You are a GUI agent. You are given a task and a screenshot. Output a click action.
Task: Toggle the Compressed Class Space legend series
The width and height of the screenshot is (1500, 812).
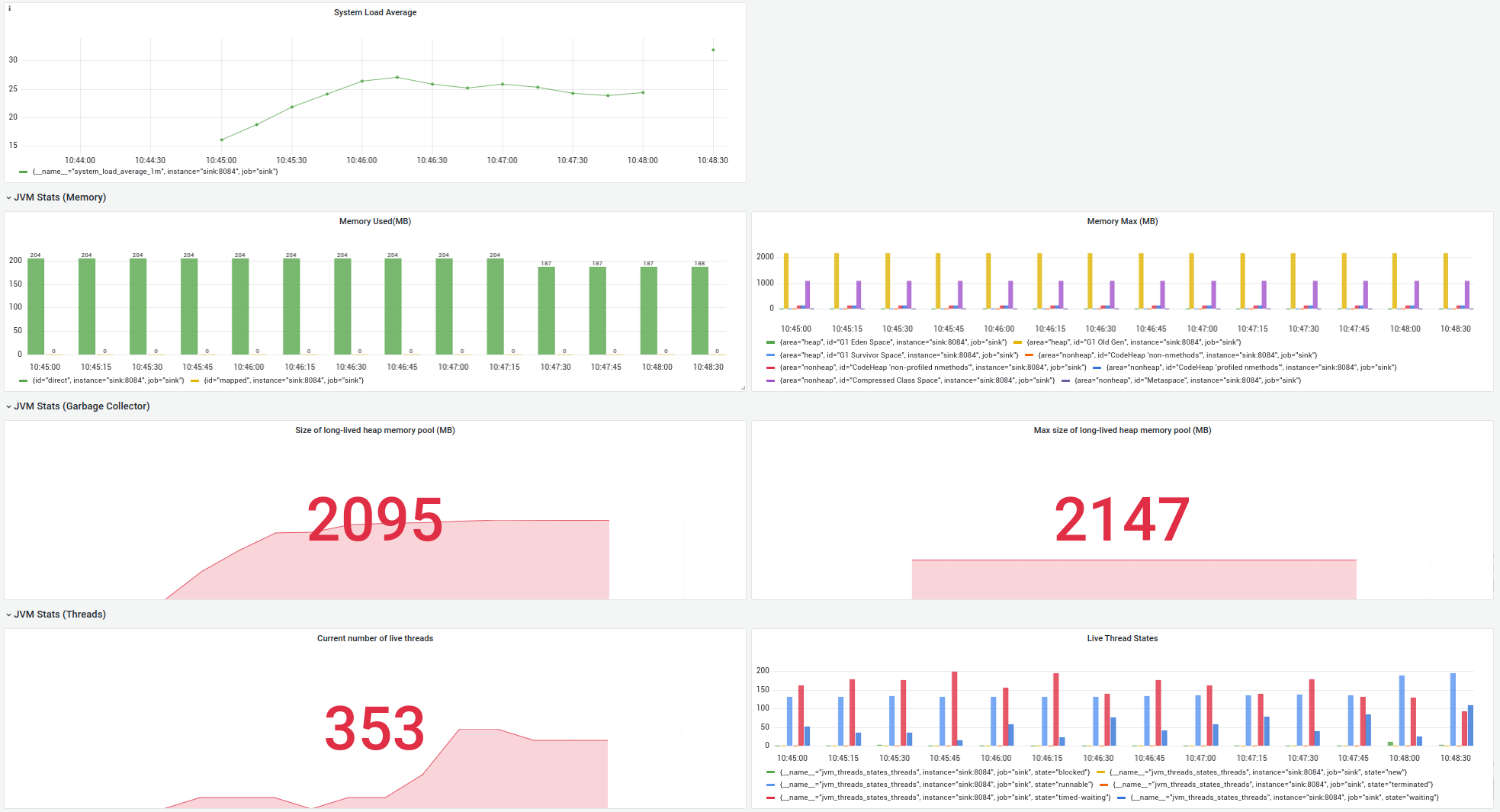pyautogui.click(x=917, y=380)
